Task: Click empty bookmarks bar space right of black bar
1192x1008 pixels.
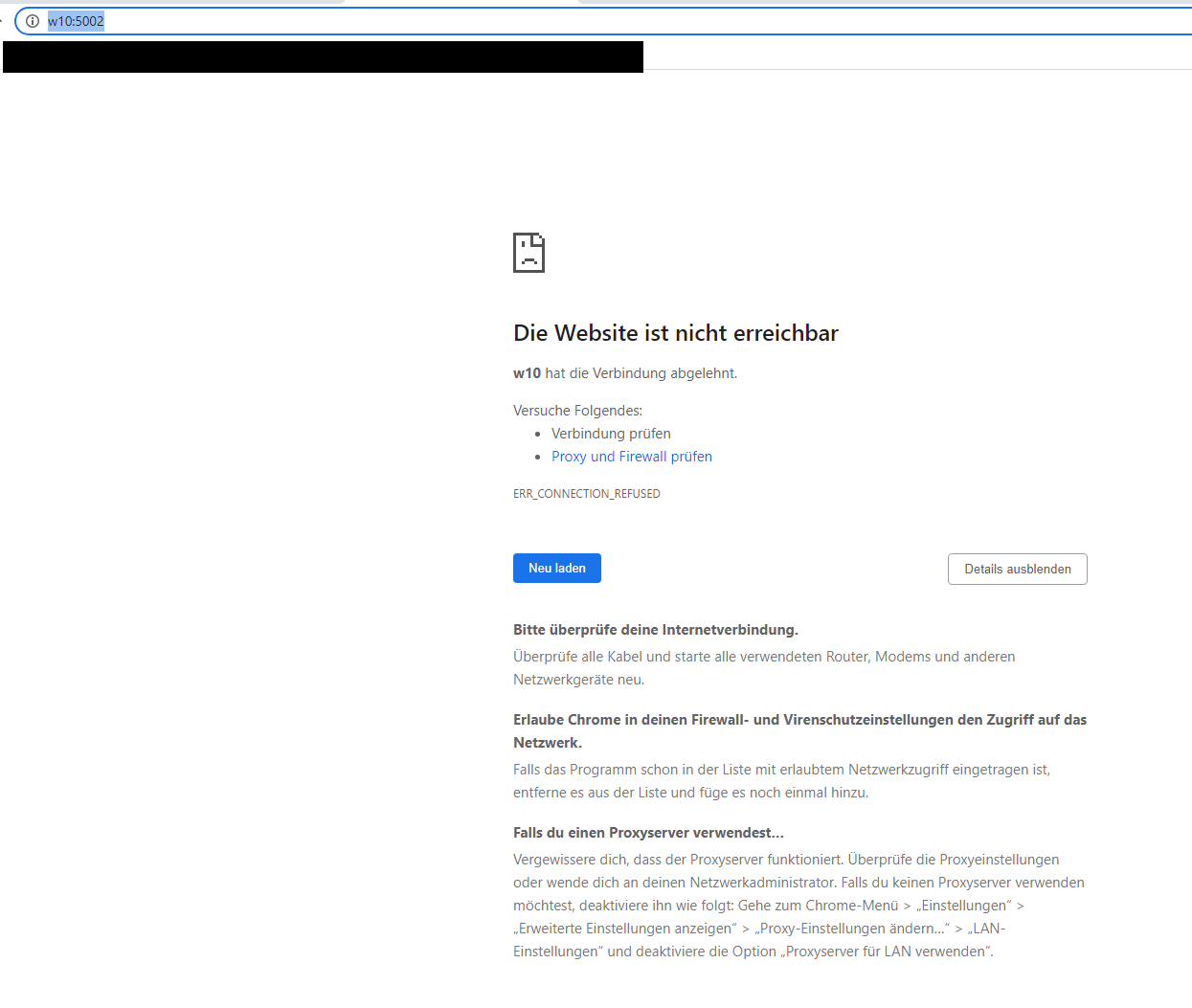Action: pyautogui.click(x=910, y=56)
